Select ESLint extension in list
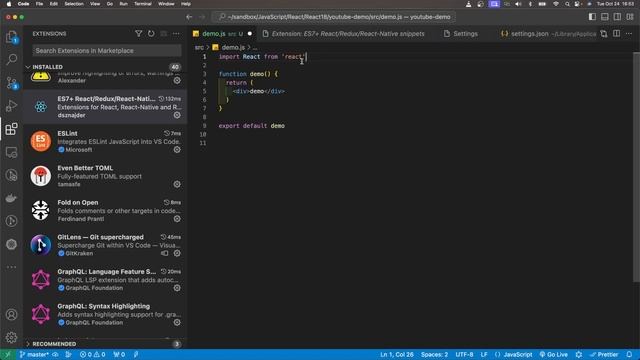Viewport: 640px width, 360px height. click(105, 141)
